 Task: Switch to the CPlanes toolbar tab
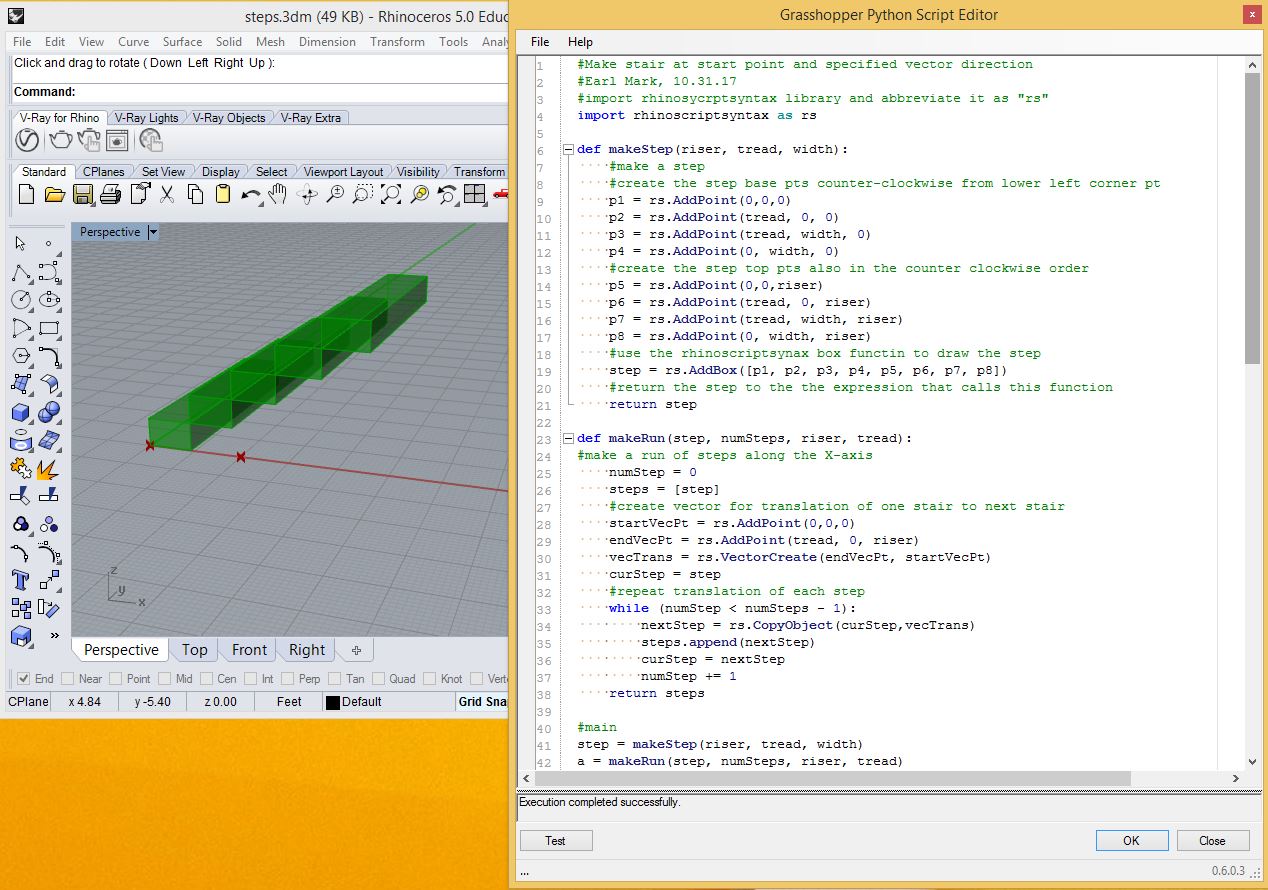click(104, 172)
